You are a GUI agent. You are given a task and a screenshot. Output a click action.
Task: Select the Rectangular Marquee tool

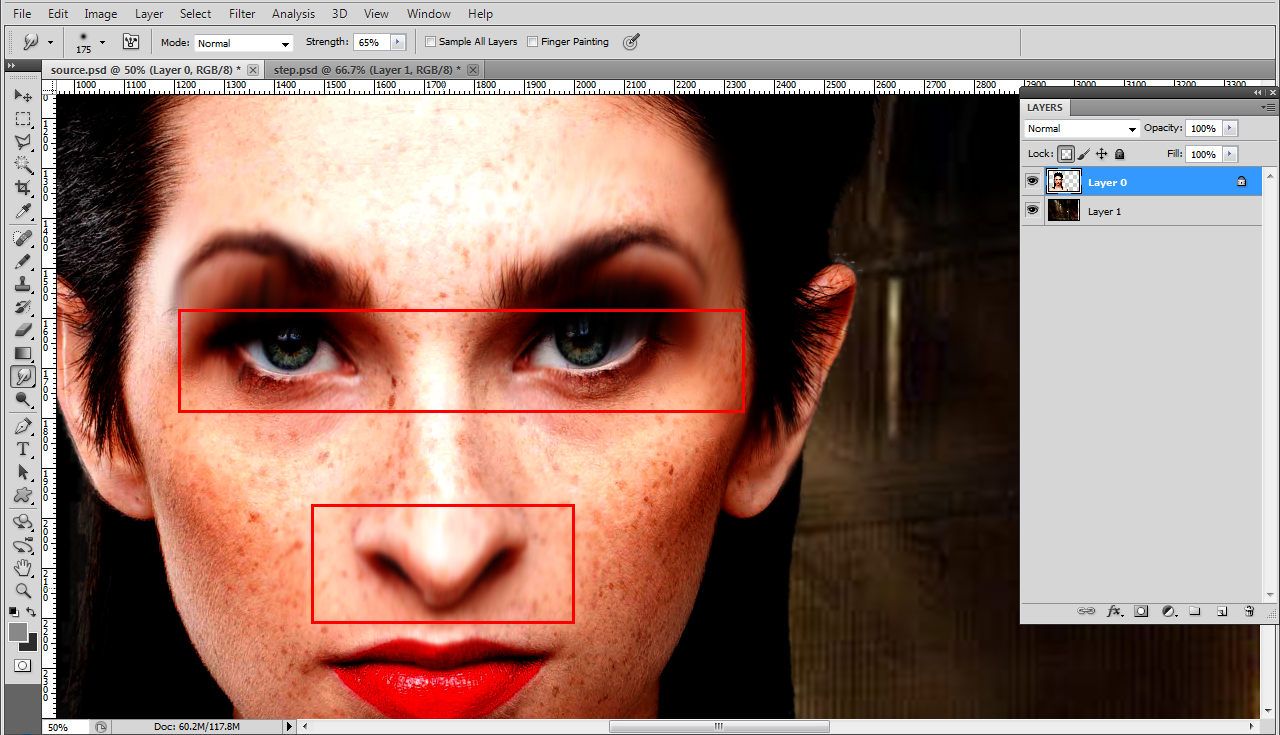pos(23,119)
